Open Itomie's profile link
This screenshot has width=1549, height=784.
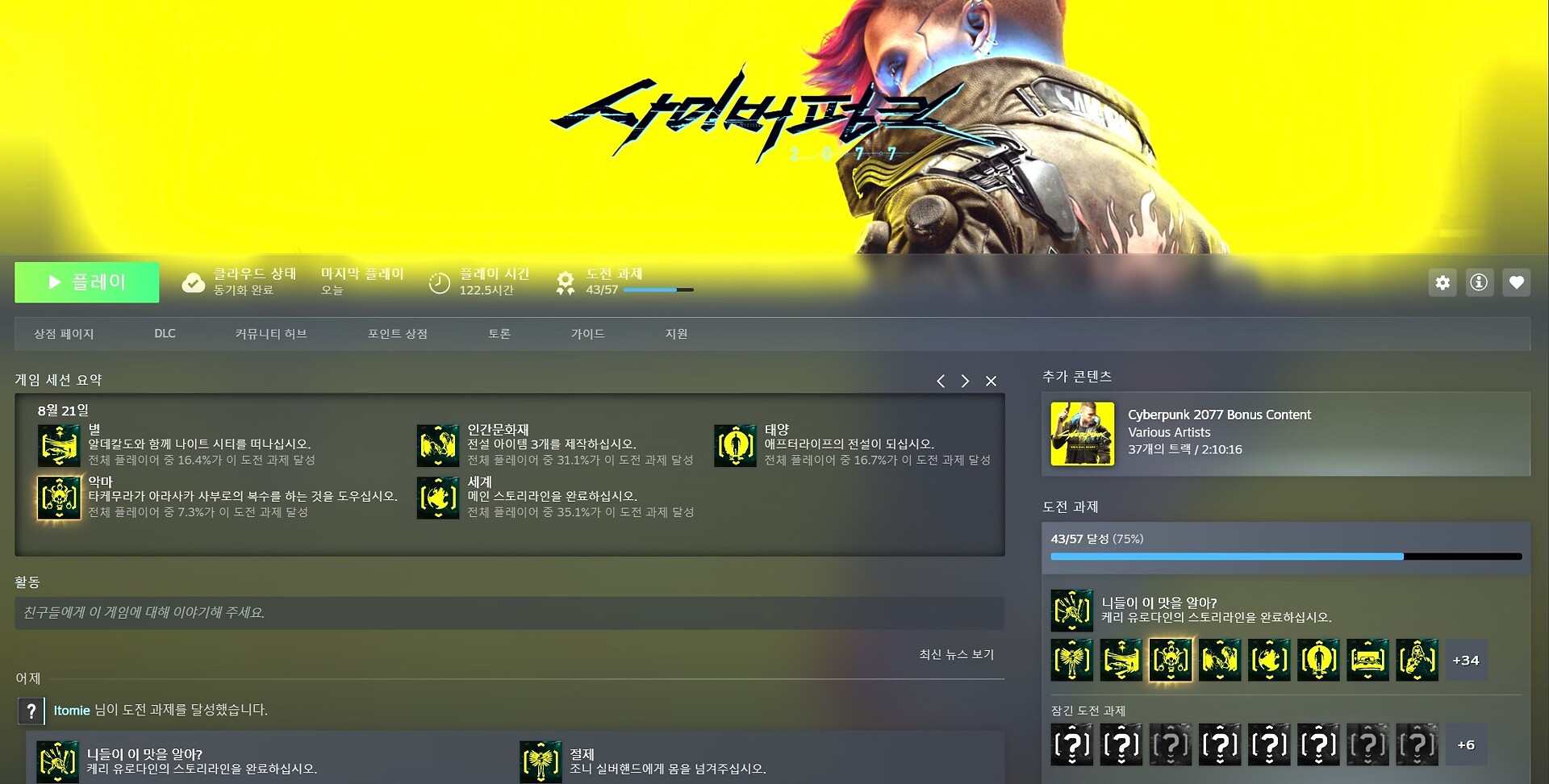coord(72,711)
